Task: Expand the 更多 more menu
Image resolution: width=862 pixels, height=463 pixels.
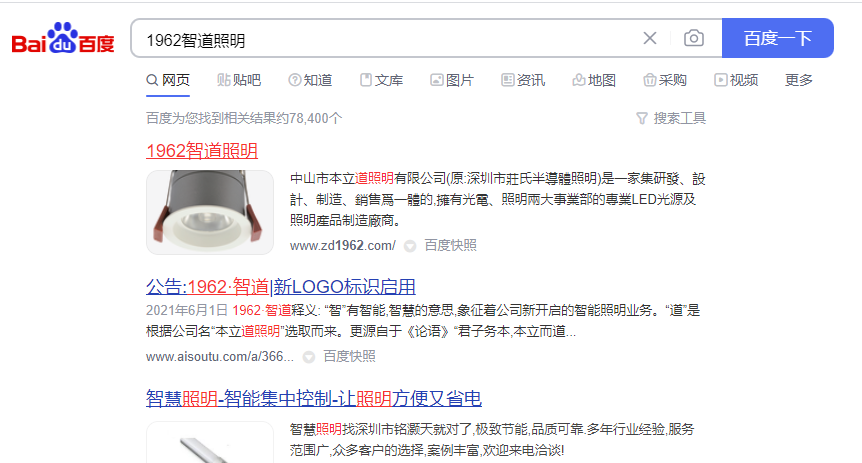Action: [x=799, y=80]
